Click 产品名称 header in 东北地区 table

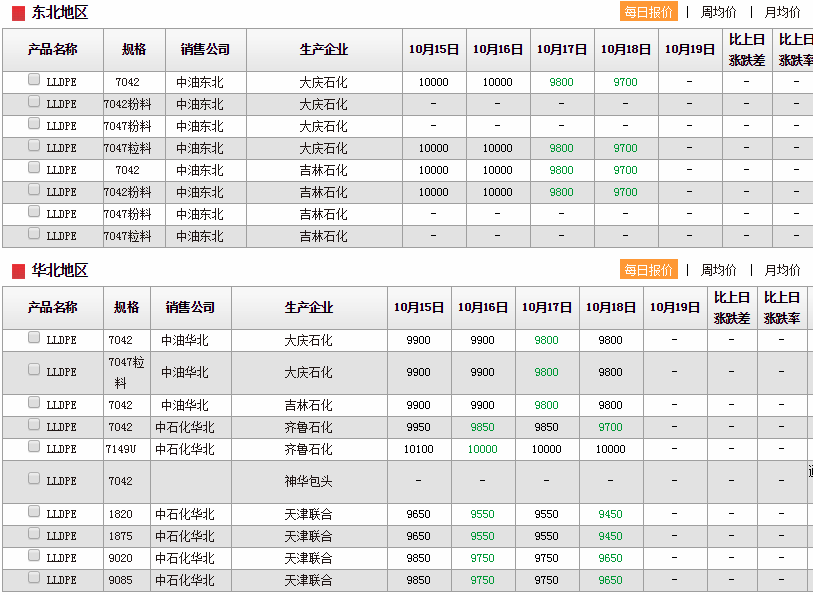[53, 50]
